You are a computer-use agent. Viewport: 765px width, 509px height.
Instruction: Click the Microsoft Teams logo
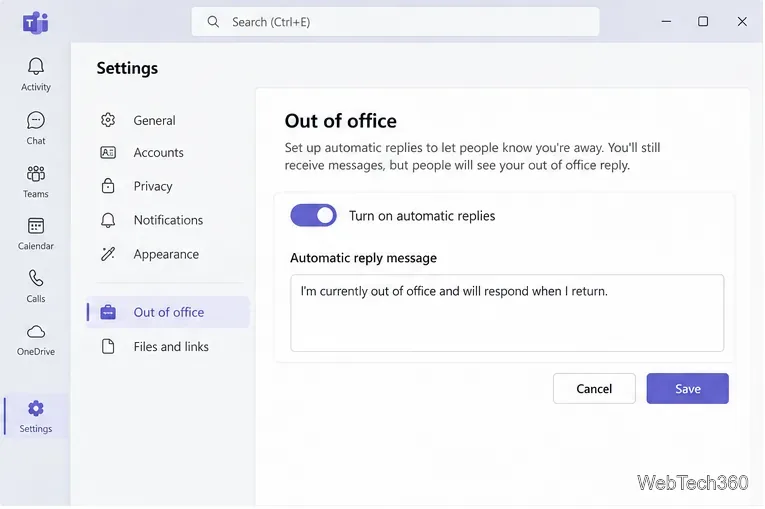click(x=36, y=22)
